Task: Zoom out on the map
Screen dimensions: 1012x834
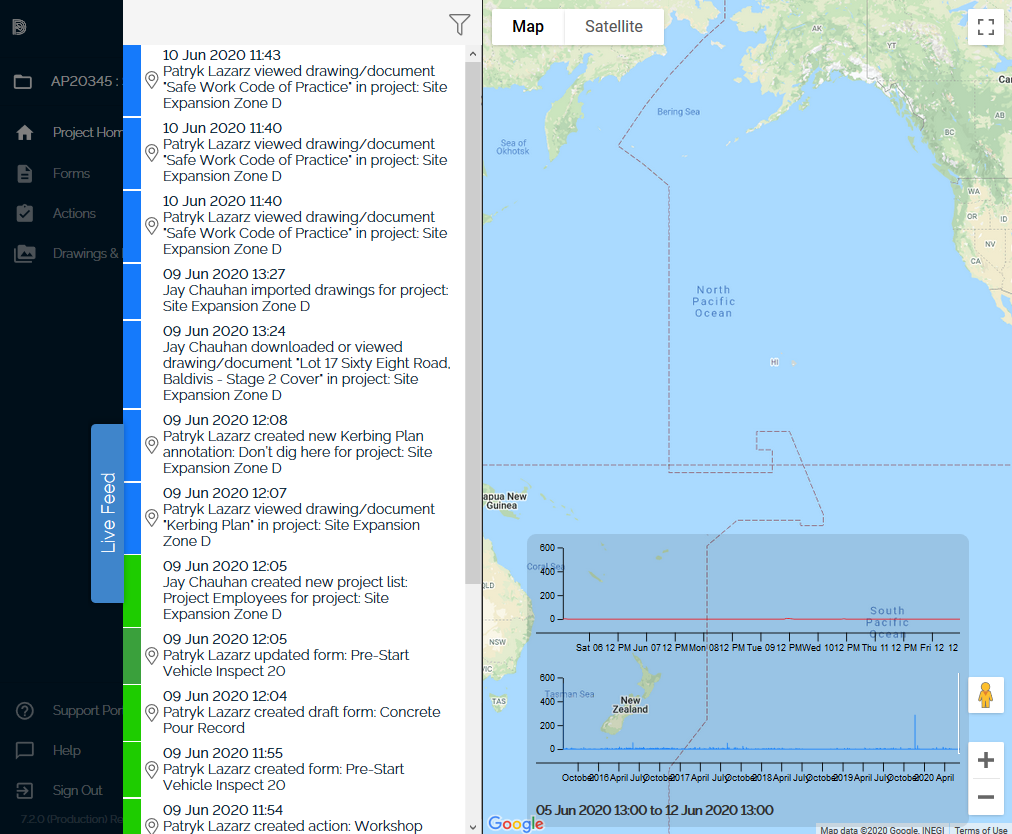Action: click(x=986, y=797)
